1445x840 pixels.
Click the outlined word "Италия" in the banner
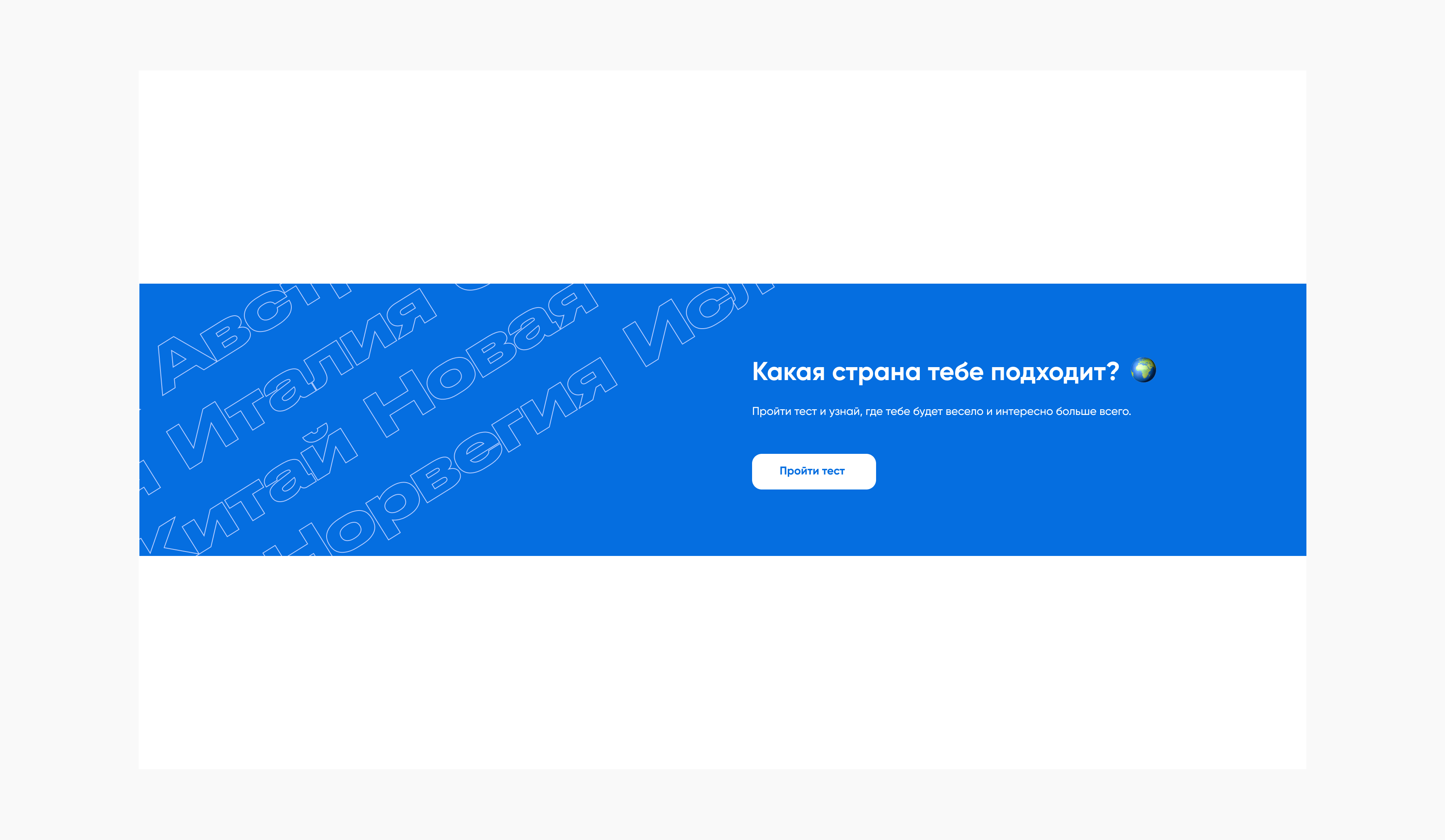301,378
